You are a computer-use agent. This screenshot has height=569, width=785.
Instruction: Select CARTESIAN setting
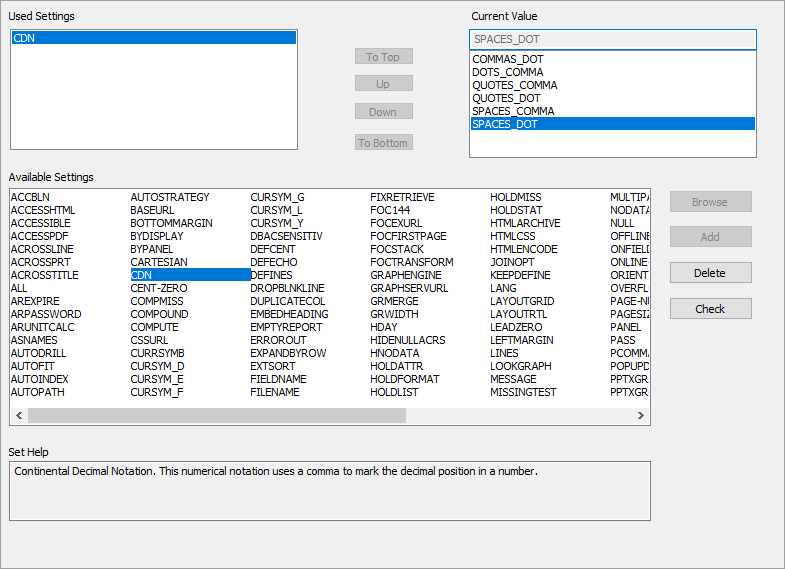tap(159, 262)
